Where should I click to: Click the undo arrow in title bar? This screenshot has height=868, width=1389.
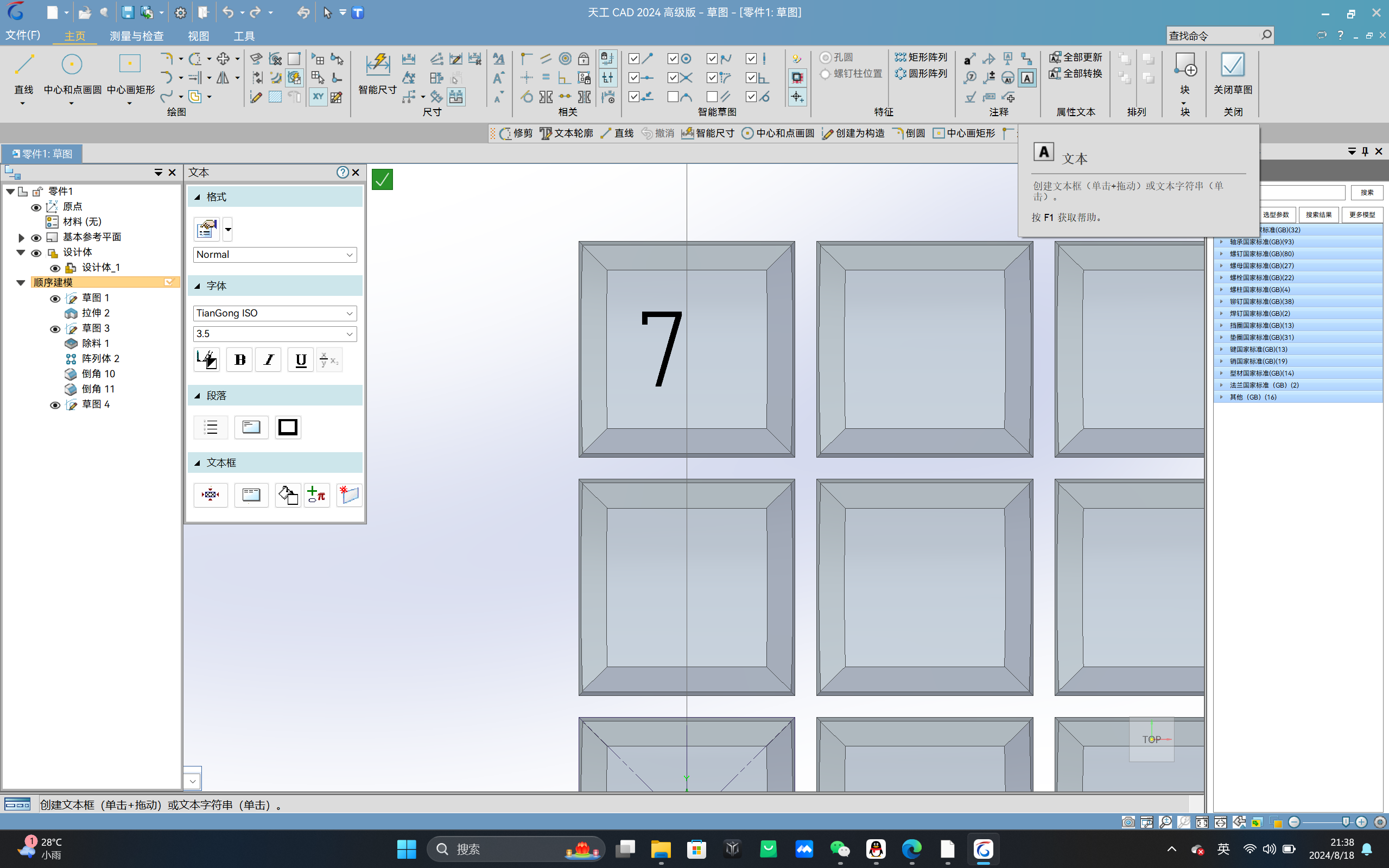[228, 12]
